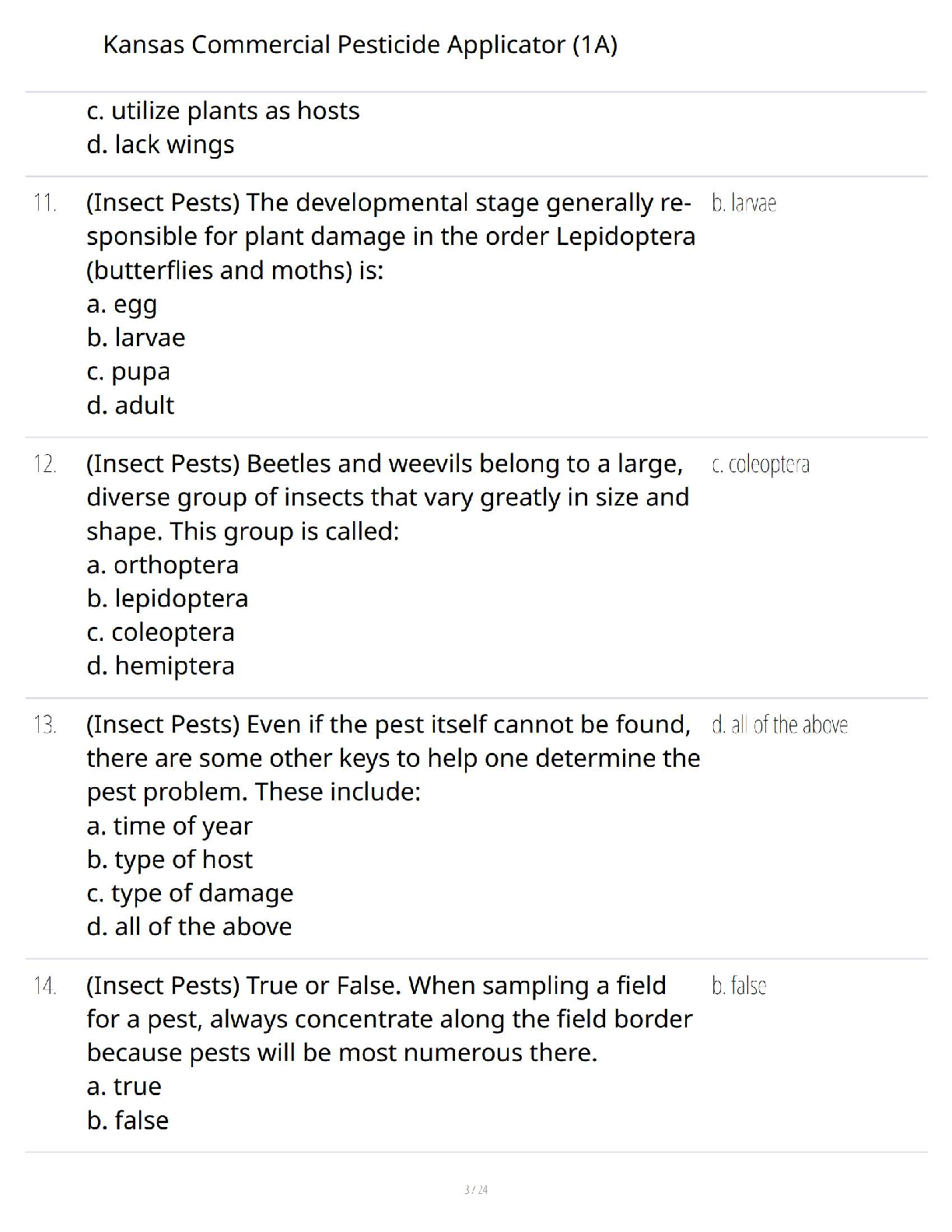Select answer option 'b. lepidoptera'
The width and height of the screenshot is (952, 1232).
click(167, 598)
